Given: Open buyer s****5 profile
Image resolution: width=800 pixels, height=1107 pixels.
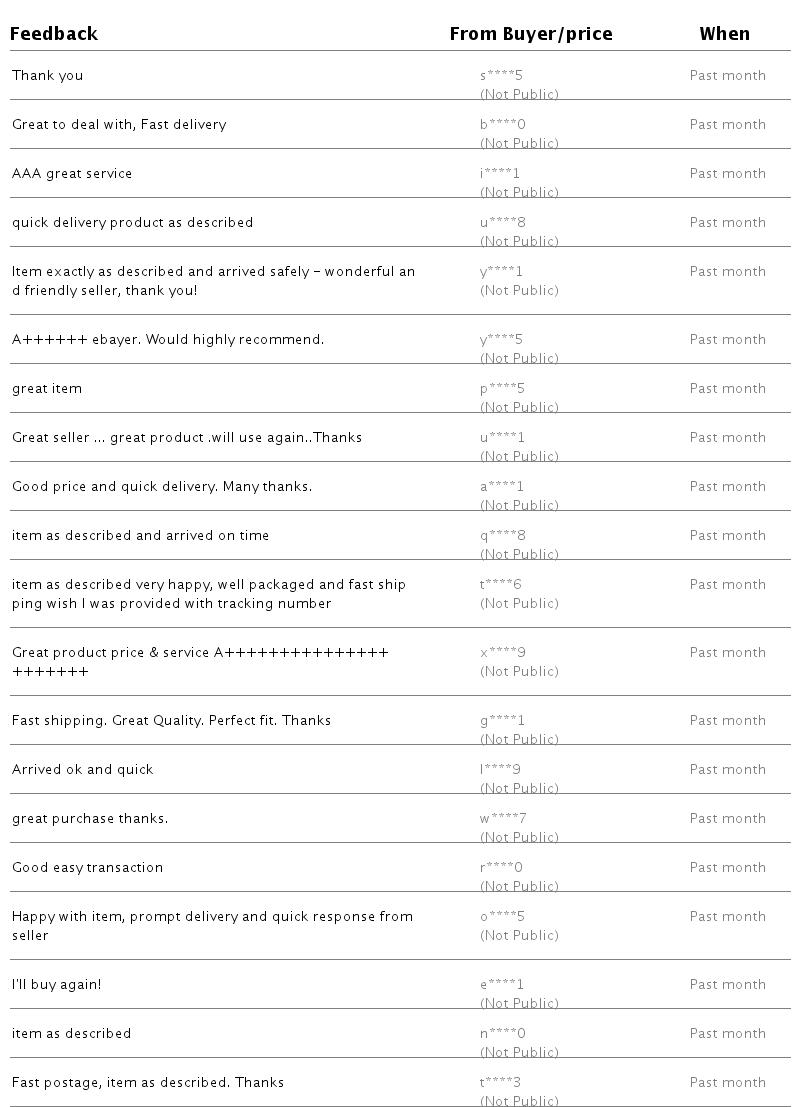Looking at the screenshot, I should [501, 75].
